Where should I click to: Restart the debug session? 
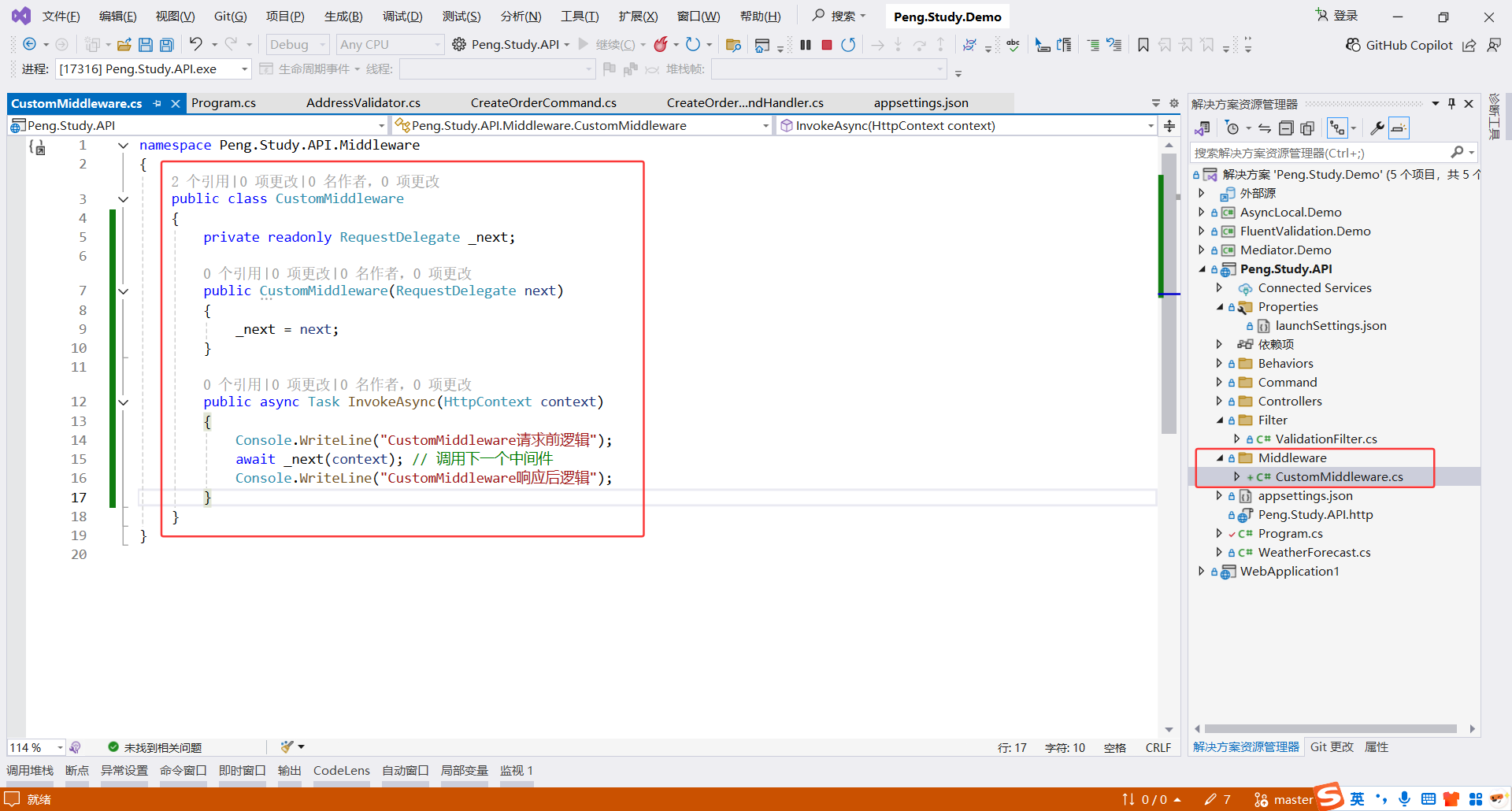(x=848, y=45)
